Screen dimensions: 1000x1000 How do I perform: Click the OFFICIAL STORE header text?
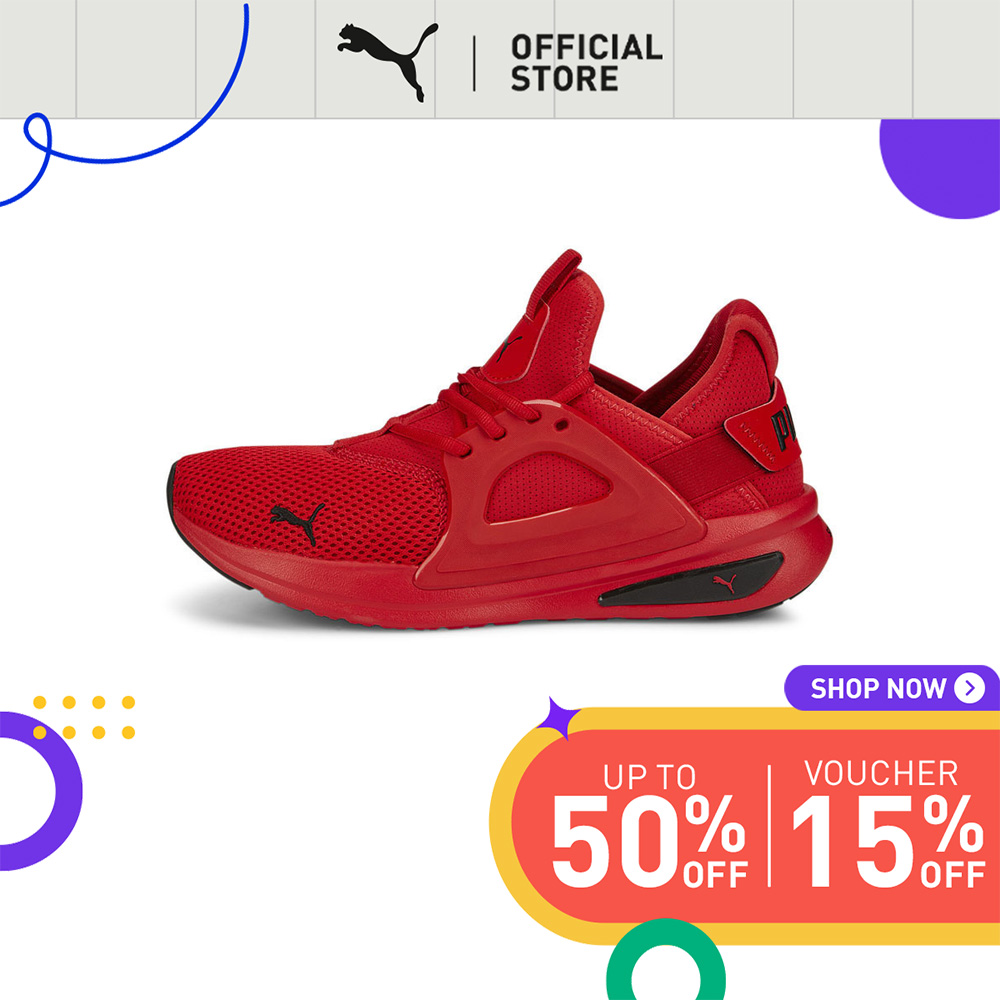pos(586,63)
